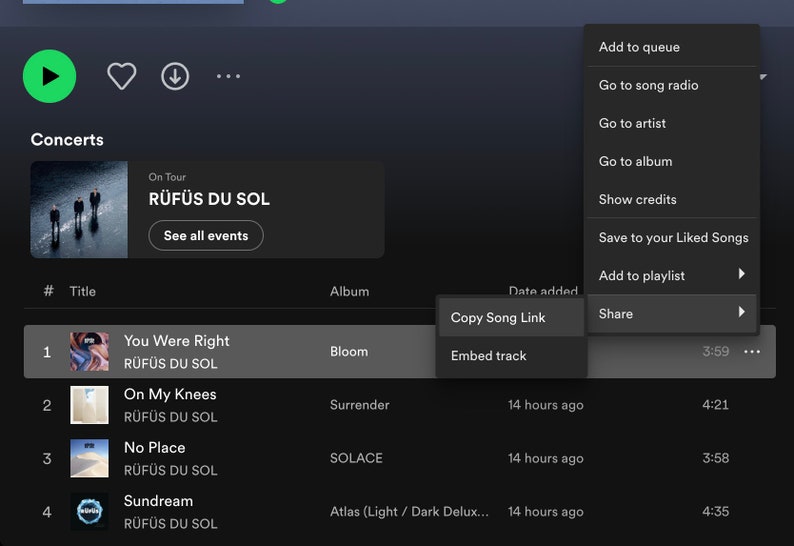The image size is (794, 546).
Task: Select Go to artist
Action: 671,123
